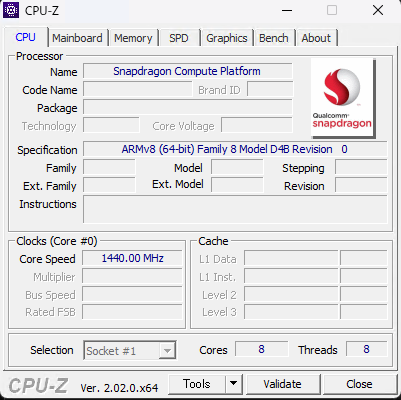Click the ARMv8 Specification field

[x=235, y=149]
